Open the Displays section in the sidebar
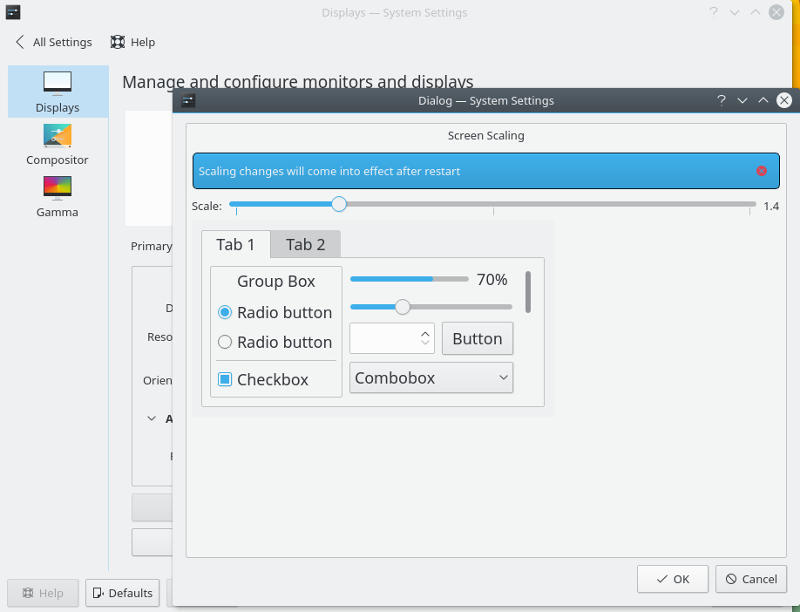This screenshot has height=612, width=800. click(x=57, y=92)
